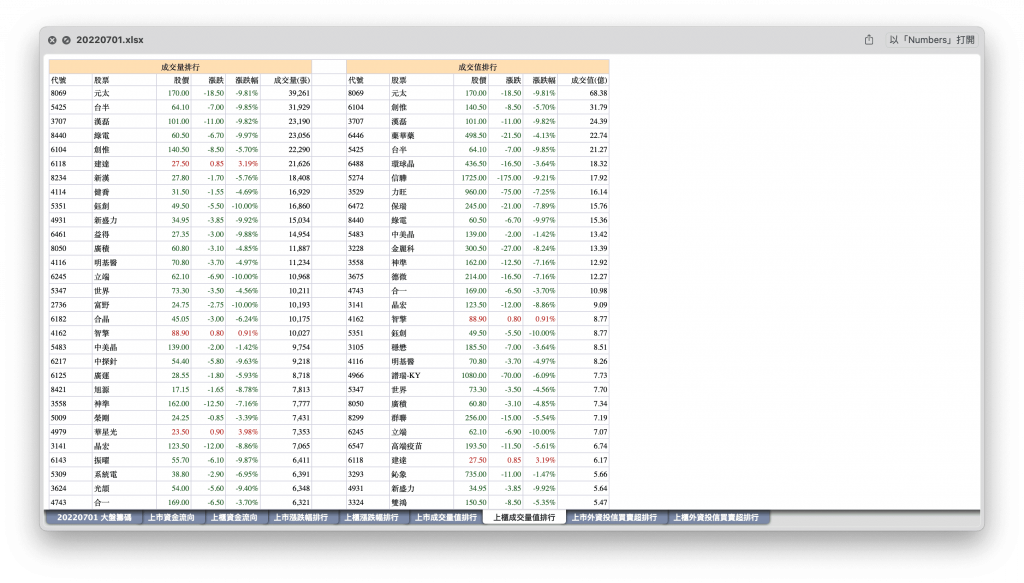
Task: Click the stock name 振曜
Action: click(101, 460)
